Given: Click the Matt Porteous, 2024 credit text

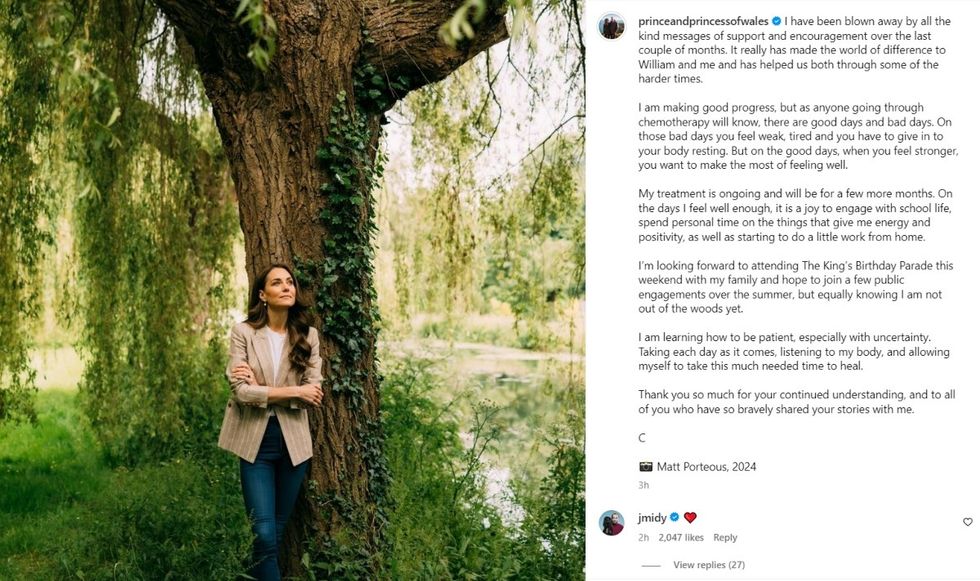Looking at the screenshot, I should pos(706,466).
